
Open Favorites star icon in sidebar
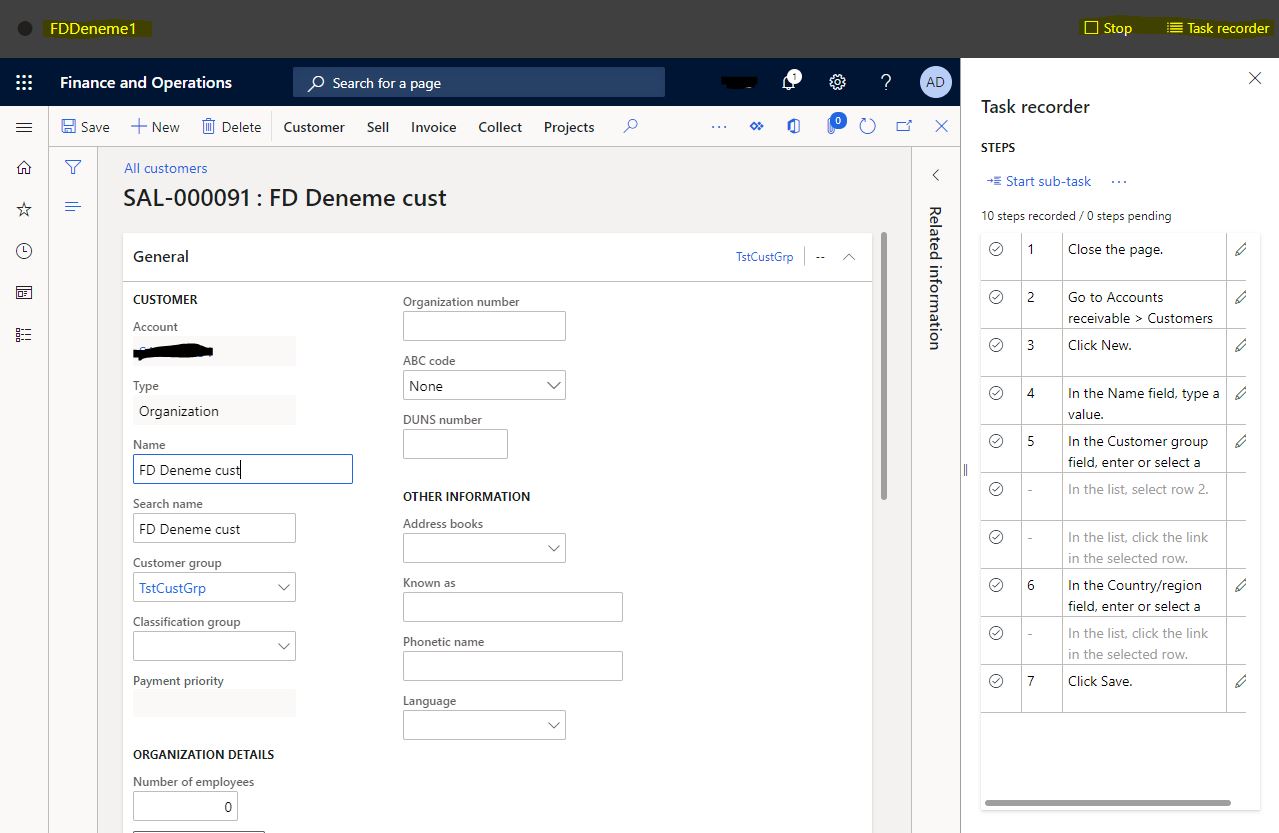coord(24,210)
